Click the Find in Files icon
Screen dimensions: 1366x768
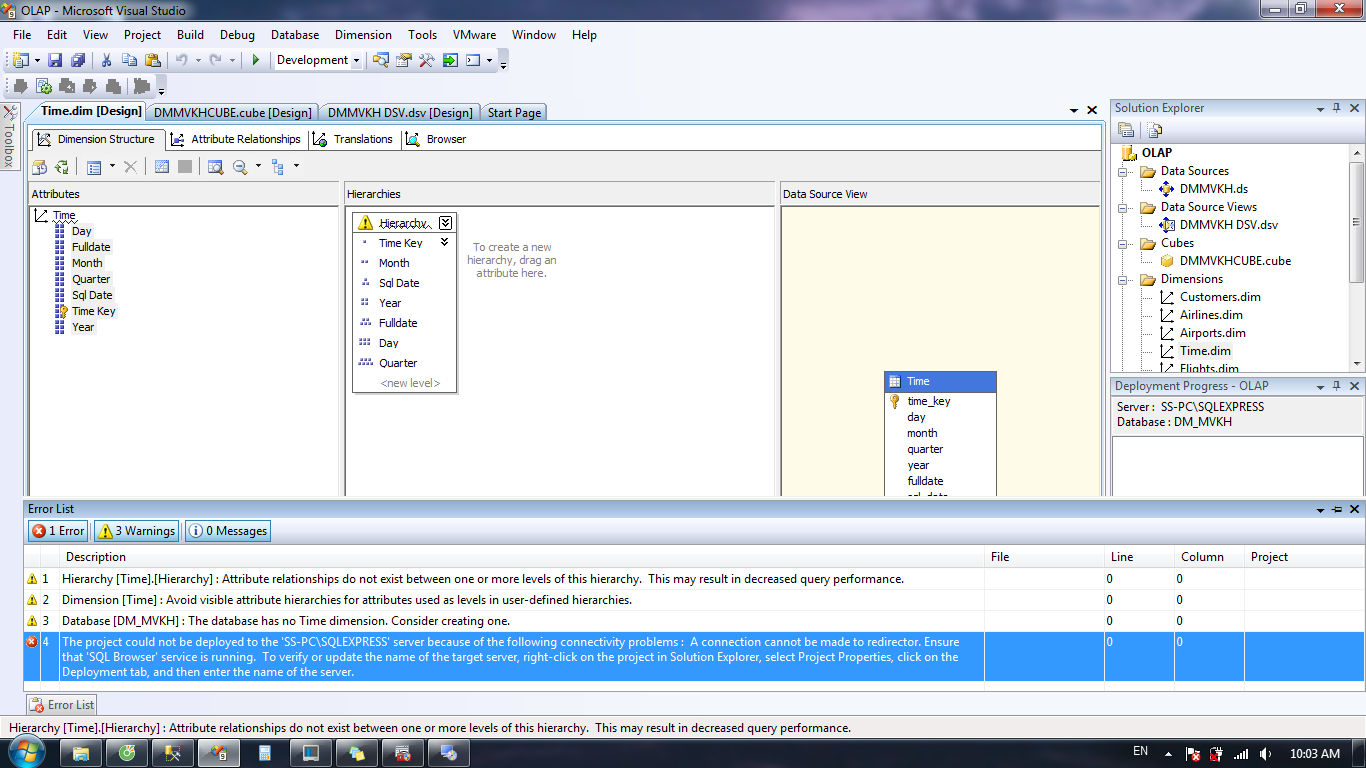tap(381, 60)
